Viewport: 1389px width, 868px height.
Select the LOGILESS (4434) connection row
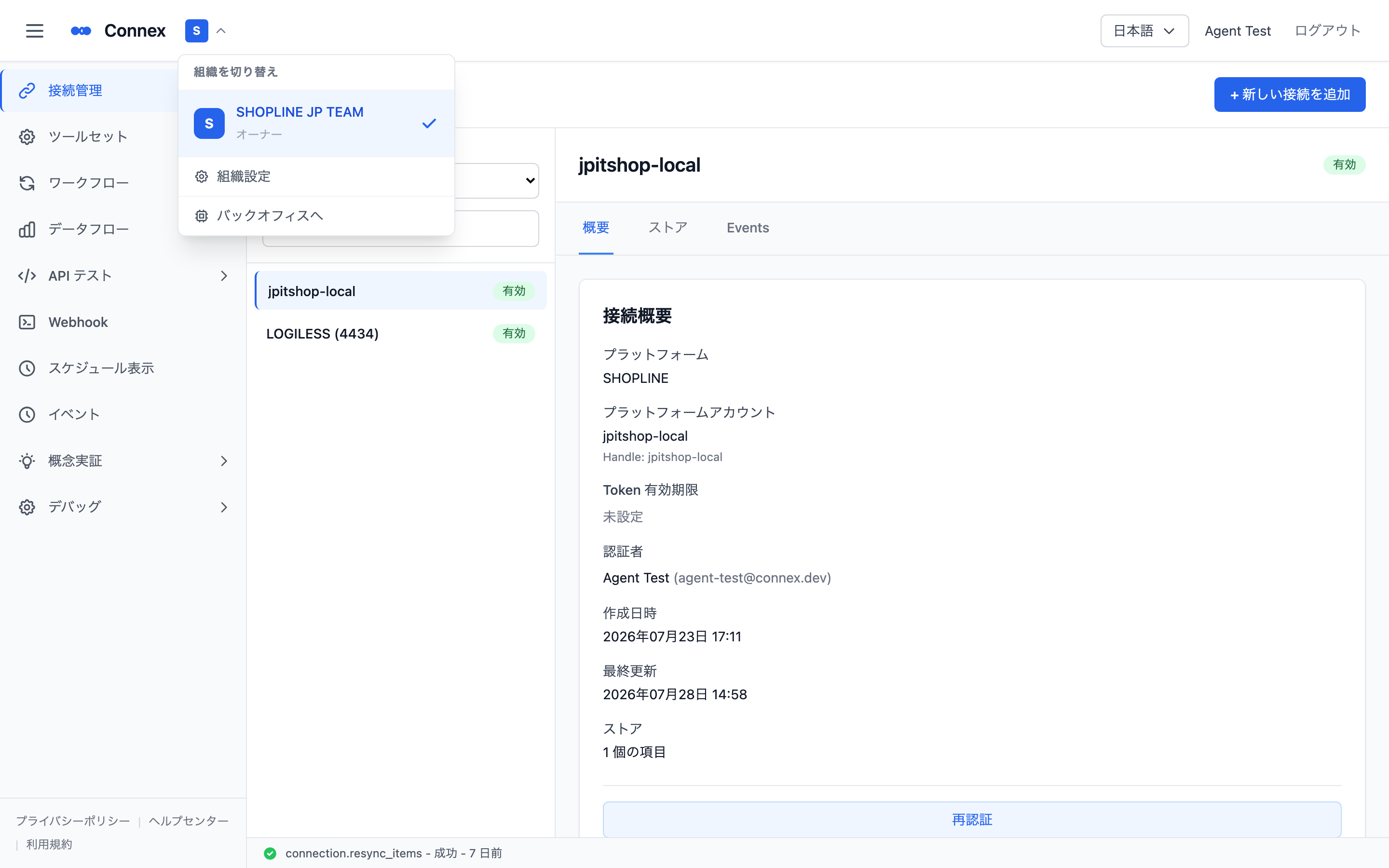pyautogui.click(x=401, y=334)
